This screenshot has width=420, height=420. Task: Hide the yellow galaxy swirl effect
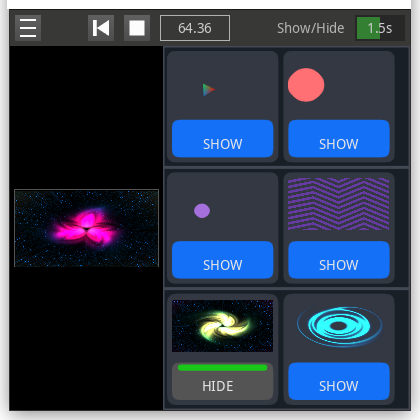(x=223, y=381)
